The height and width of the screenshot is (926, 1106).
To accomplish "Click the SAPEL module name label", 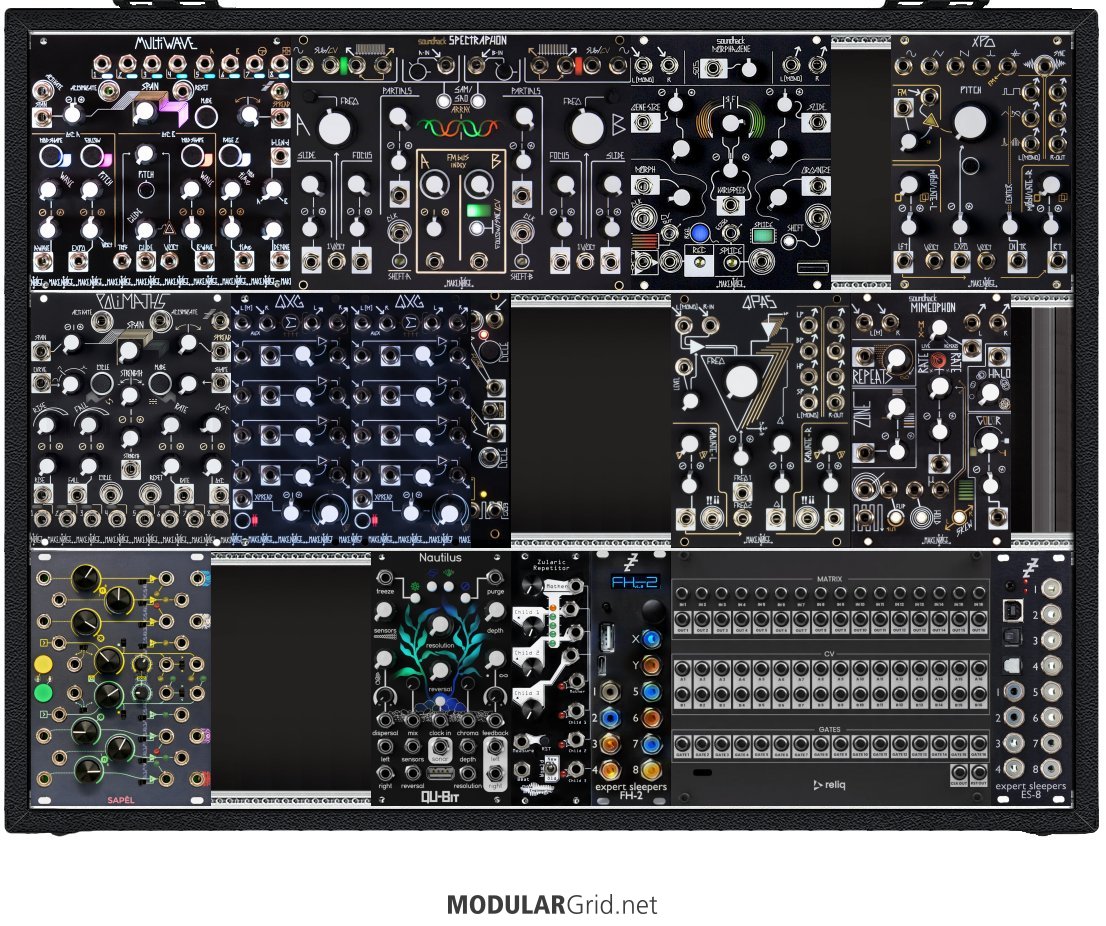I will 121,800.
